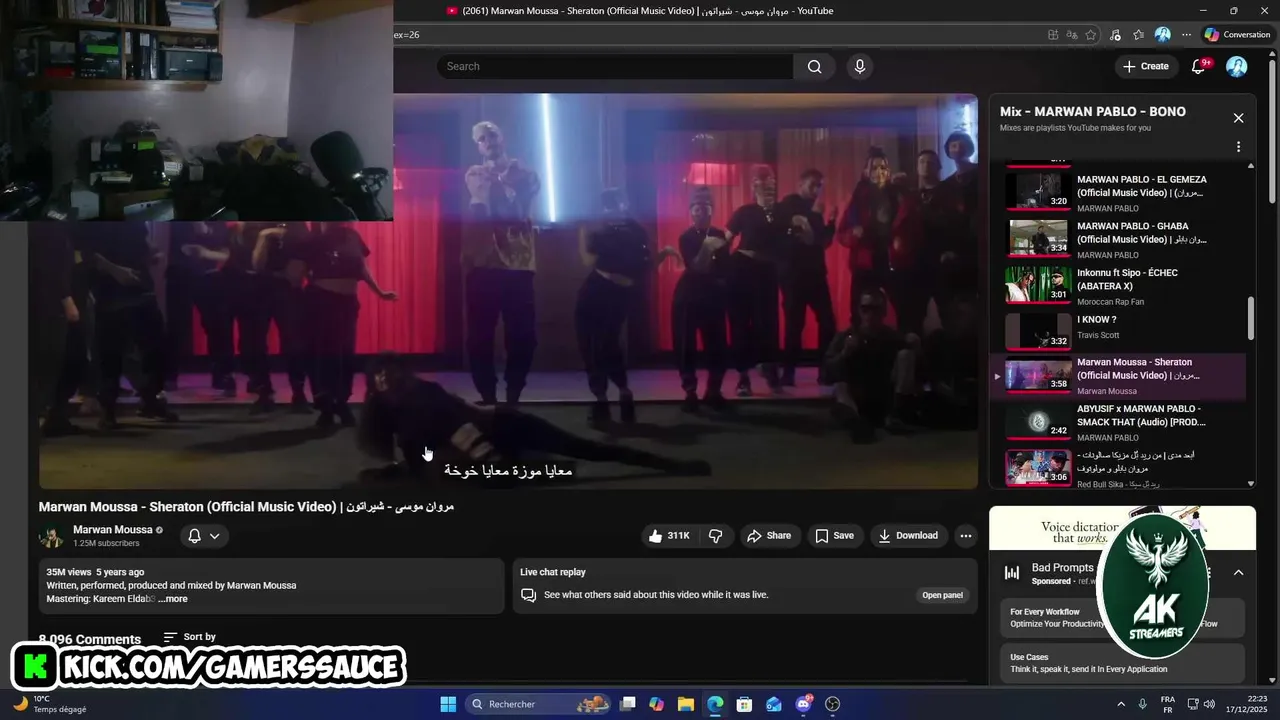Open OBS Studio from the taskbar

click(x=833, y=704)
